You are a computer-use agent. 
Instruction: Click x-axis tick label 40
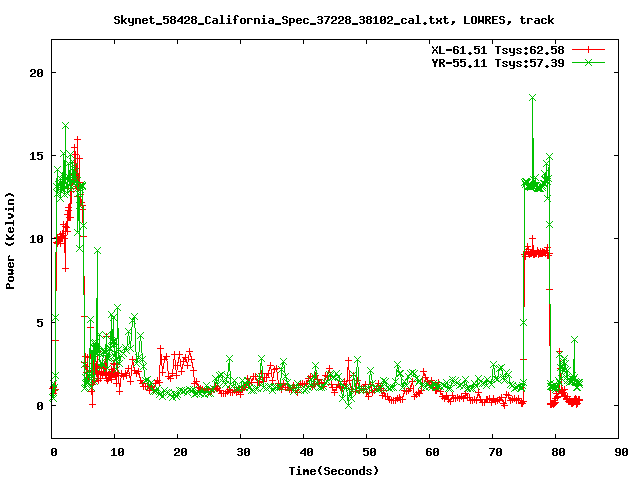[306, 452]
